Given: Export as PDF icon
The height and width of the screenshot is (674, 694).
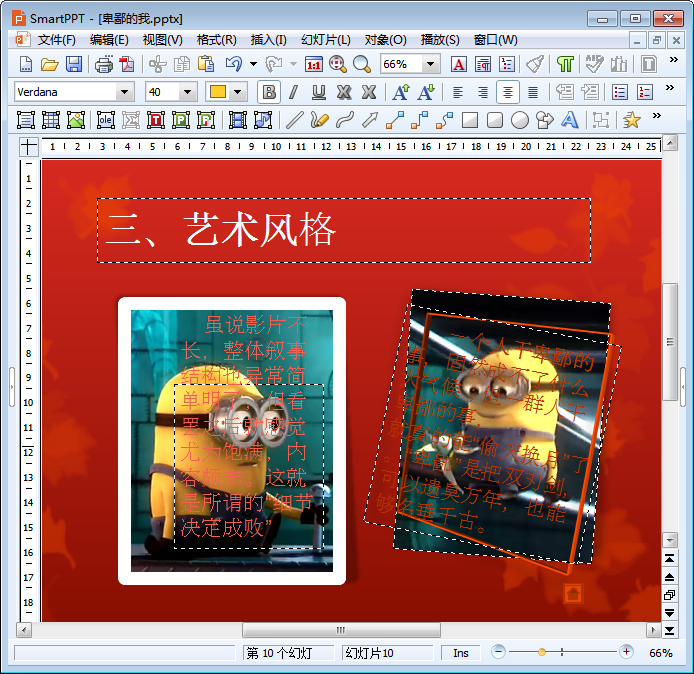Looking at the screenshot, I should coord(127,64).
